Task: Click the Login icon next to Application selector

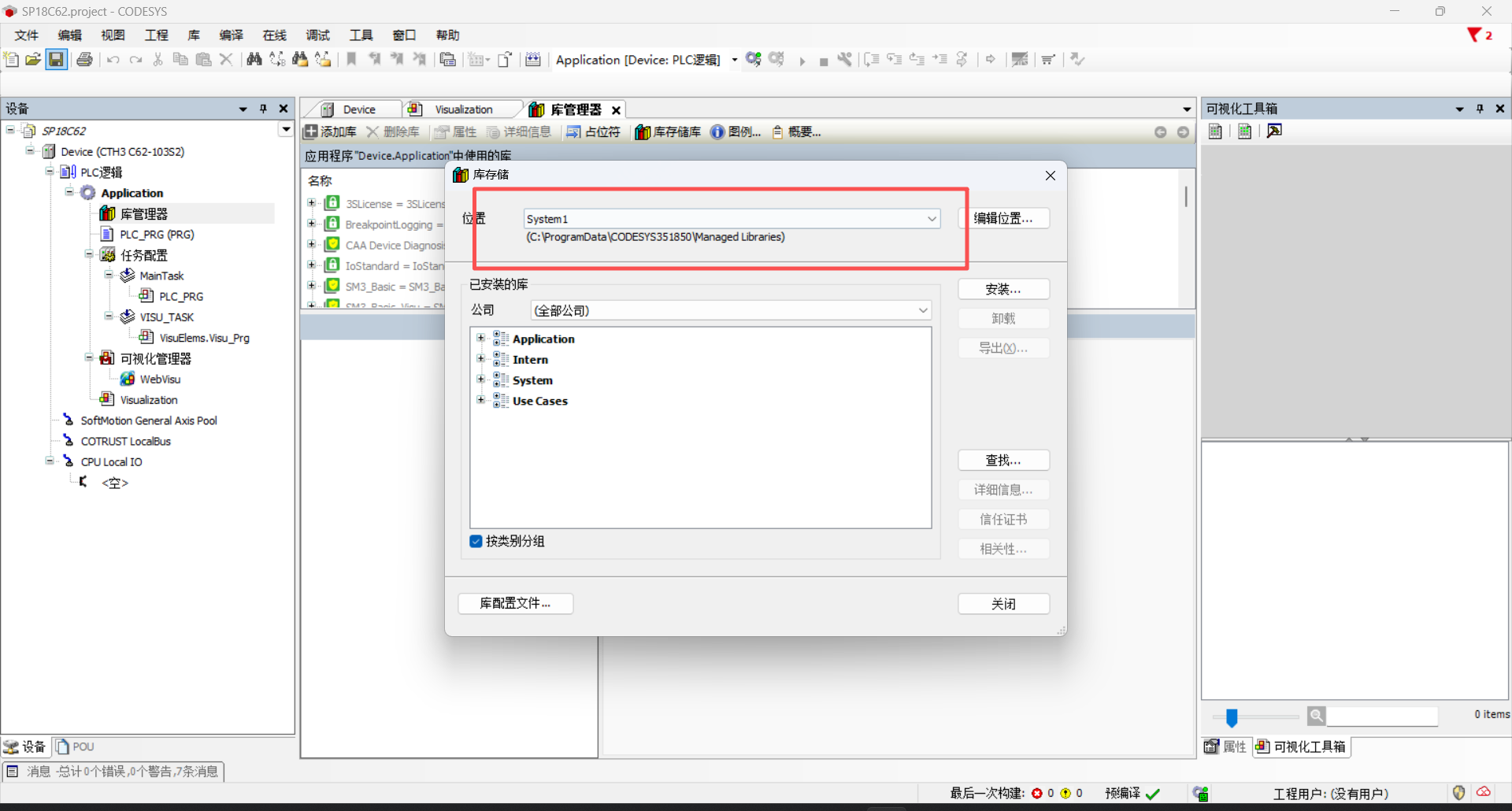Action: click(754, 59)
